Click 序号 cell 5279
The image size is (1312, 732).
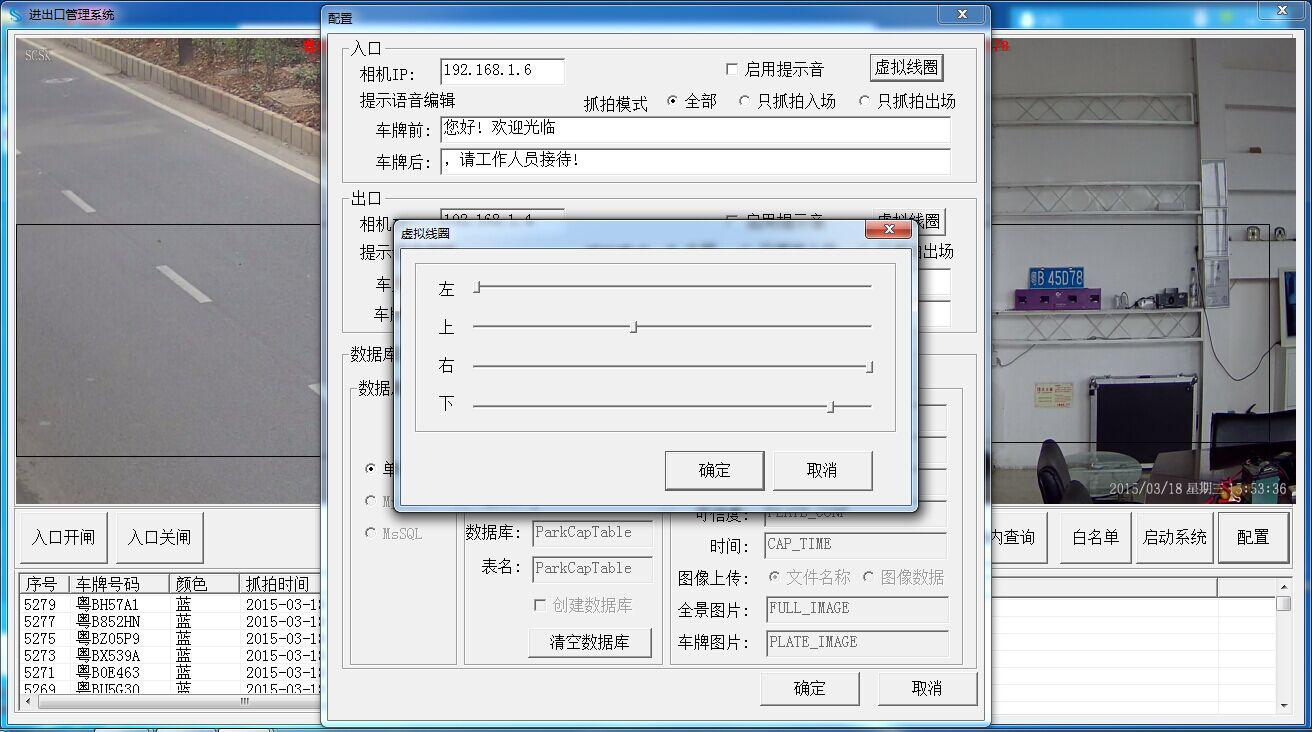(40, 604)
